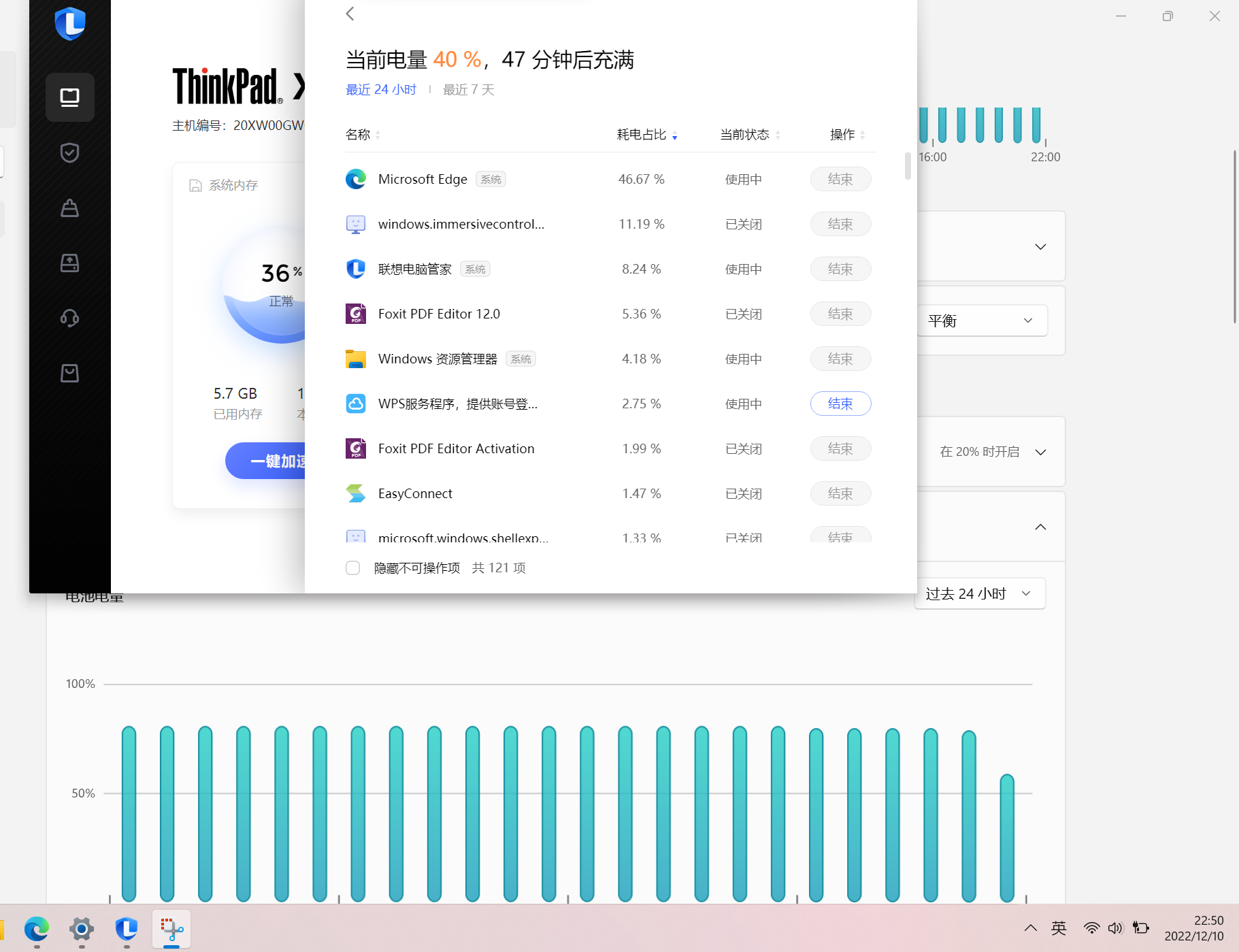Click the 36% memory usage gauge

pyautogui.click(x=265, y=284)
